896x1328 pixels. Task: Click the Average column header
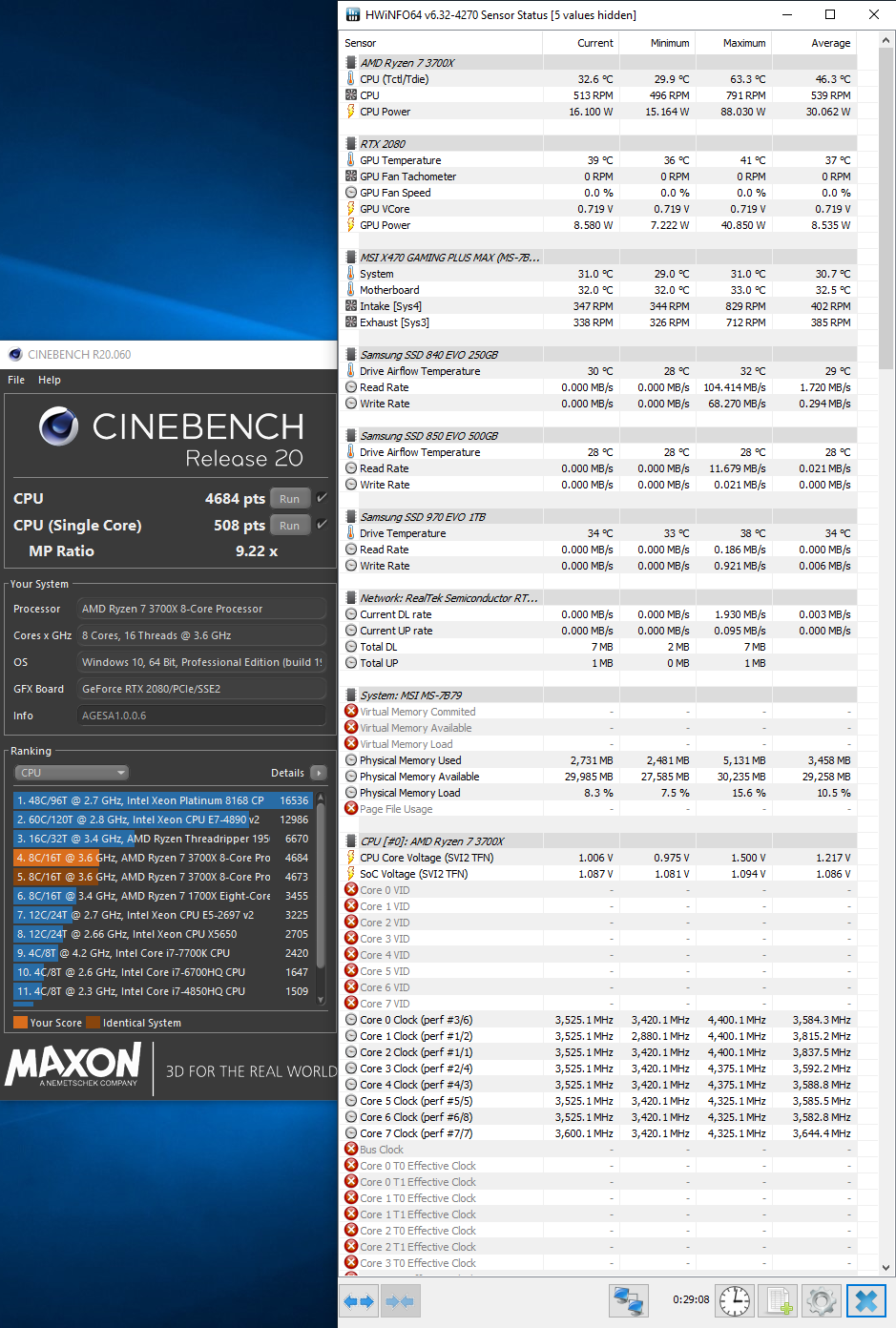pos(814,43)
